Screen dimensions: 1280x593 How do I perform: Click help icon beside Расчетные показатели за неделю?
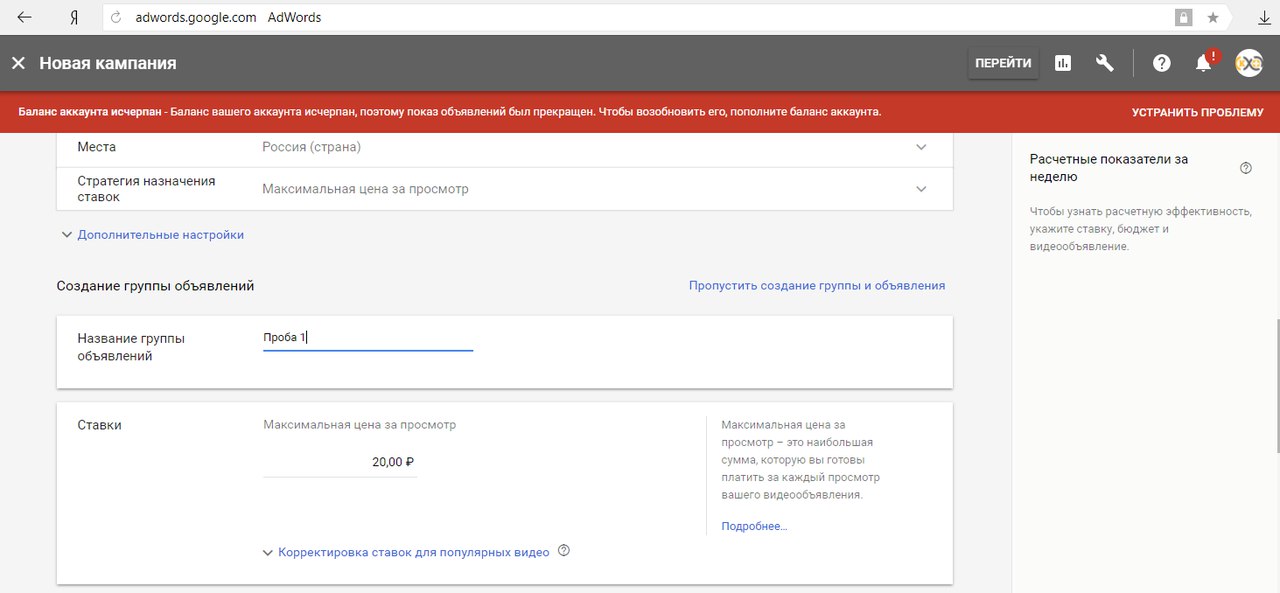(1246, 168)
